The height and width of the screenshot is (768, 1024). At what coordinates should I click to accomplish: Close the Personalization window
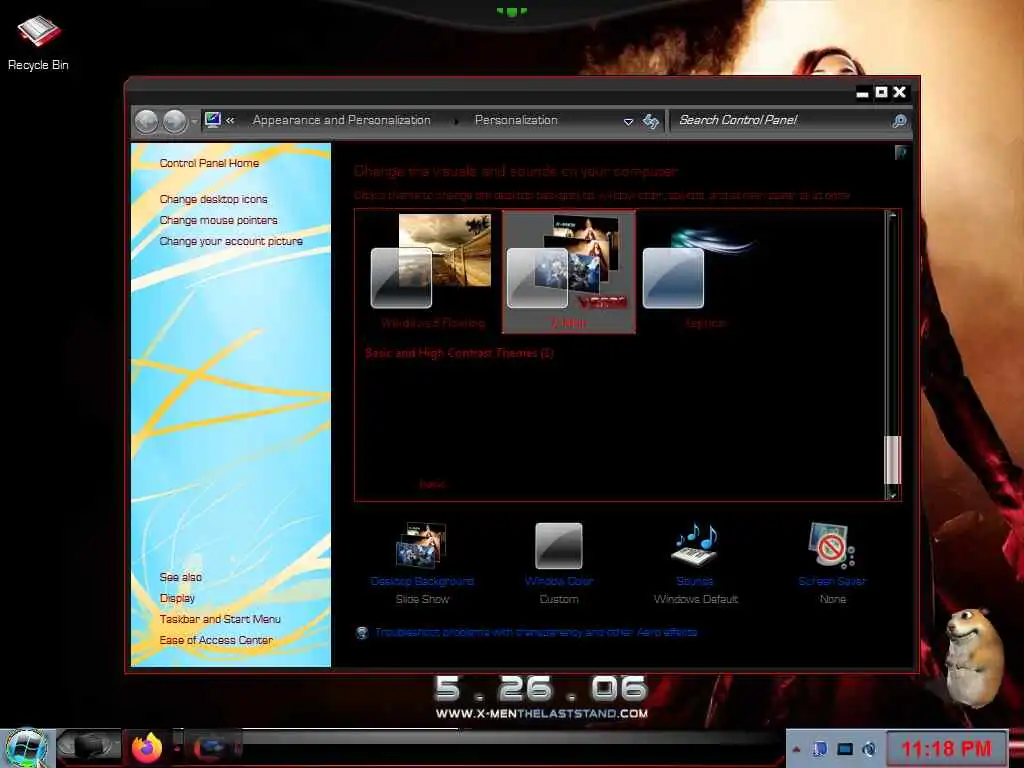point(900,93)
